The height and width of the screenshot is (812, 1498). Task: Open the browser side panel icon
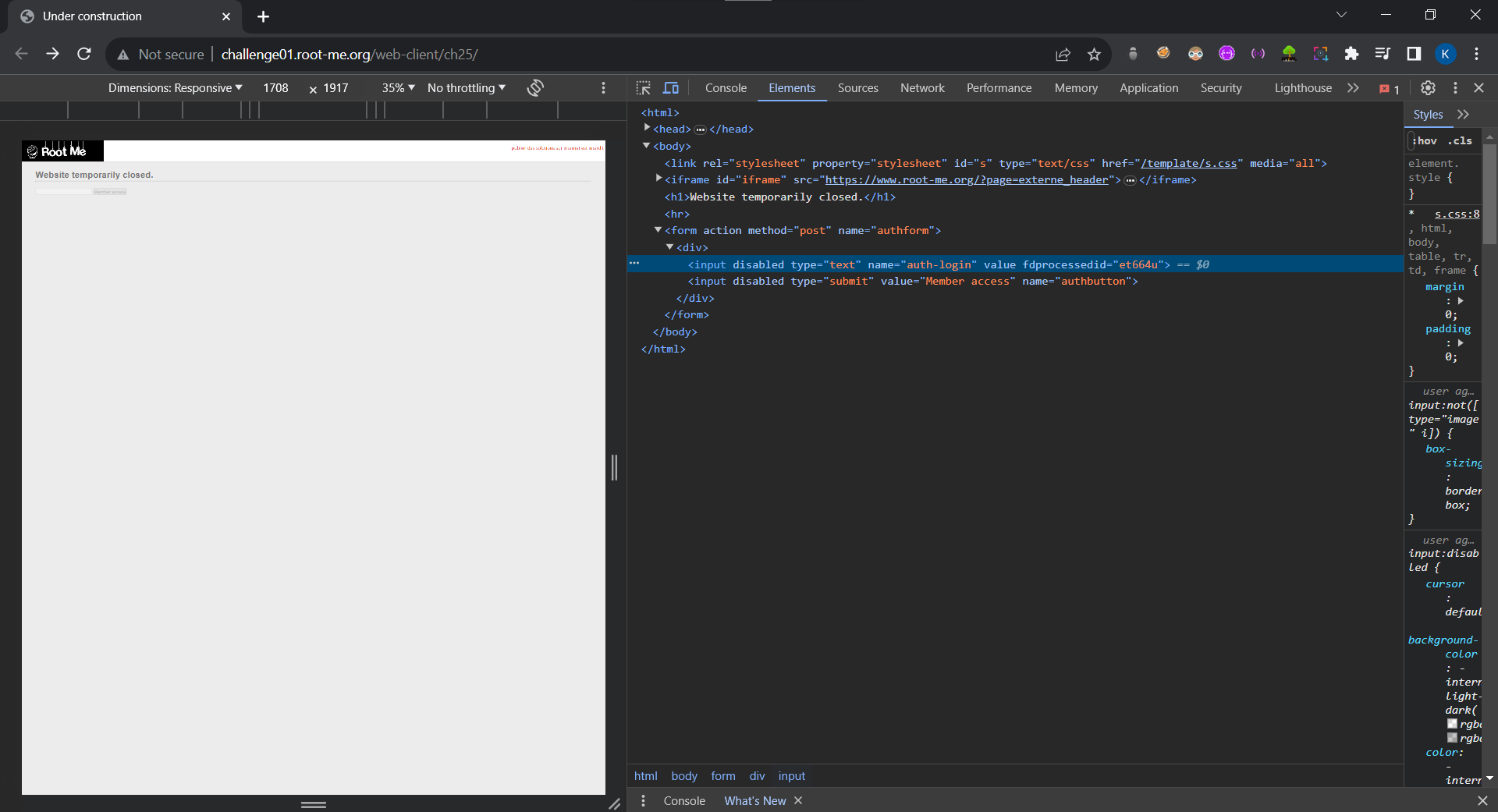pyautogui.click(x=1414, y=54)
